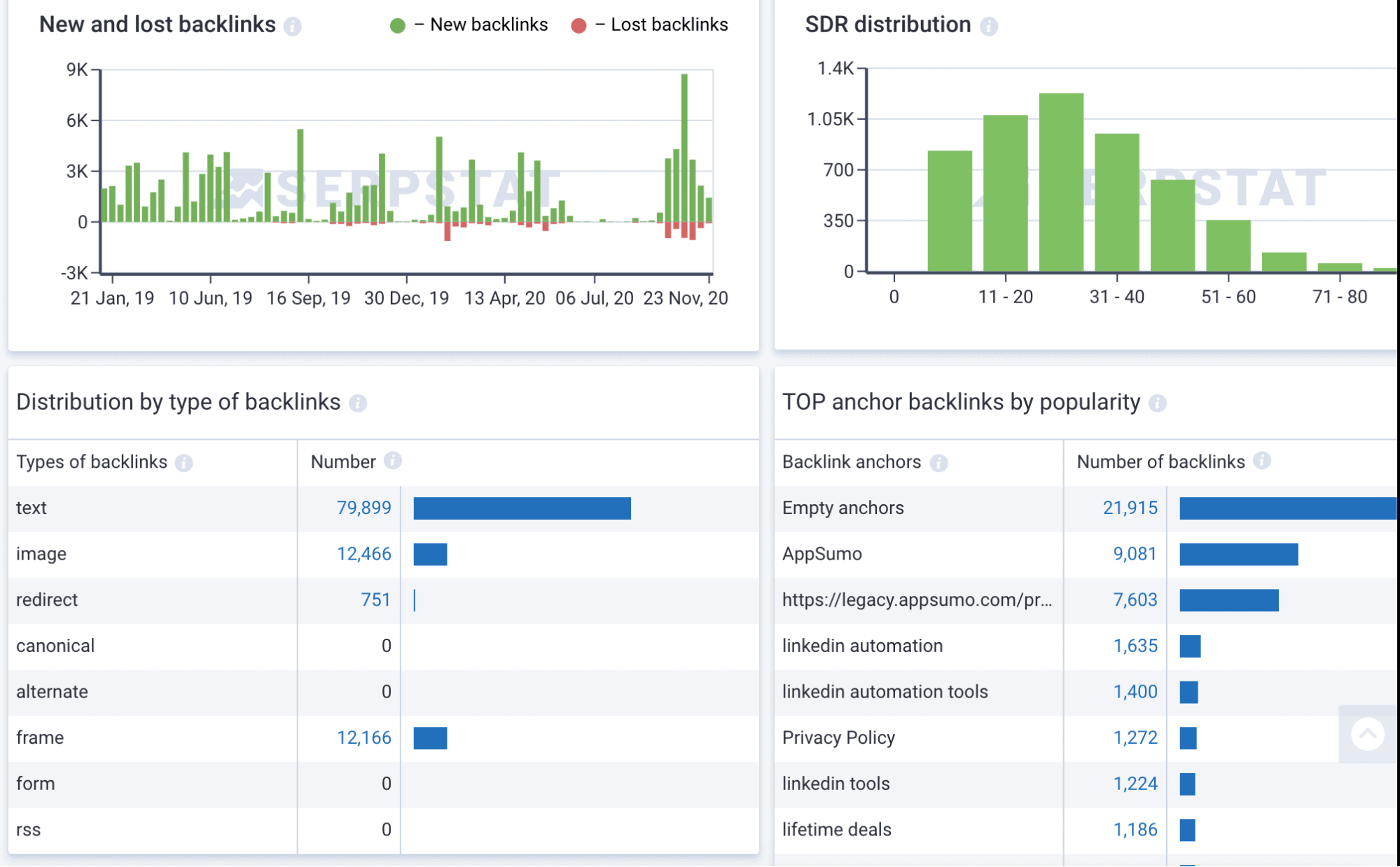Toggle New backlinks legend series

[469, 25]
